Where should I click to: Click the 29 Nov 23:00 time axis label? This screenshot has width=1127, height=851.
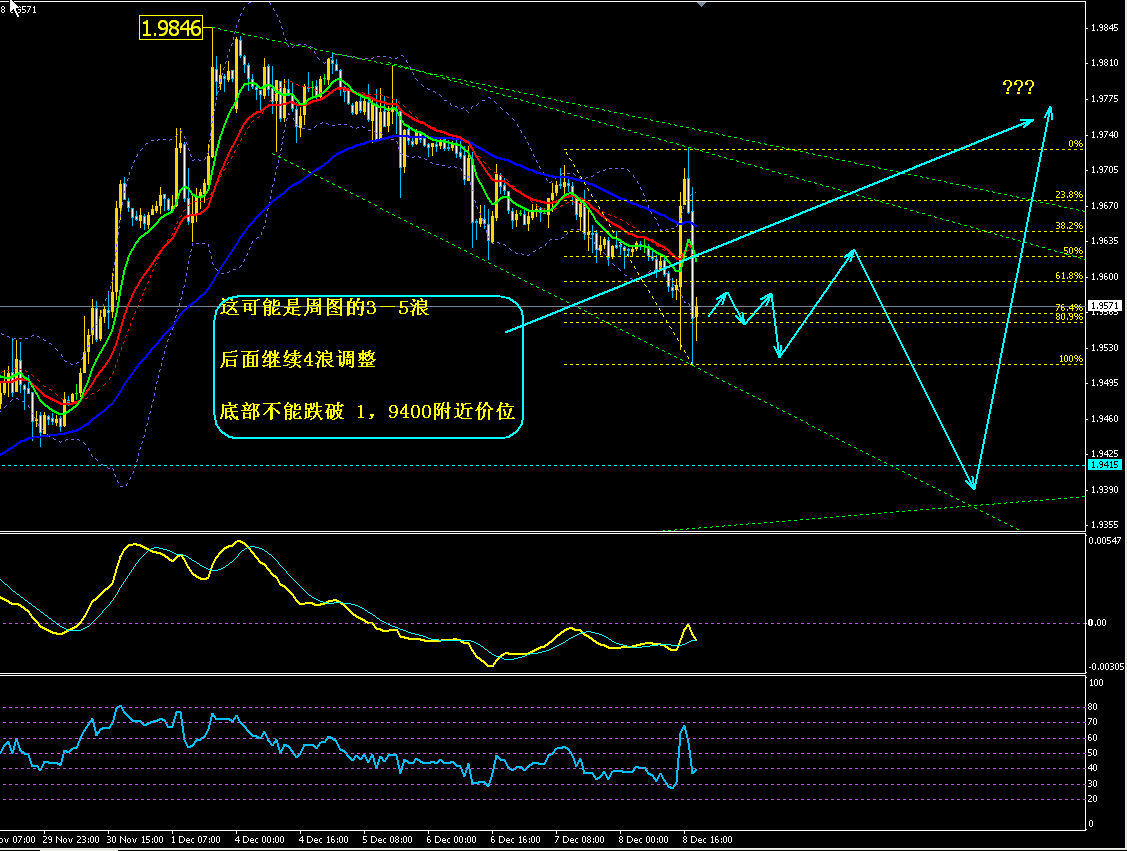[71, 840]
